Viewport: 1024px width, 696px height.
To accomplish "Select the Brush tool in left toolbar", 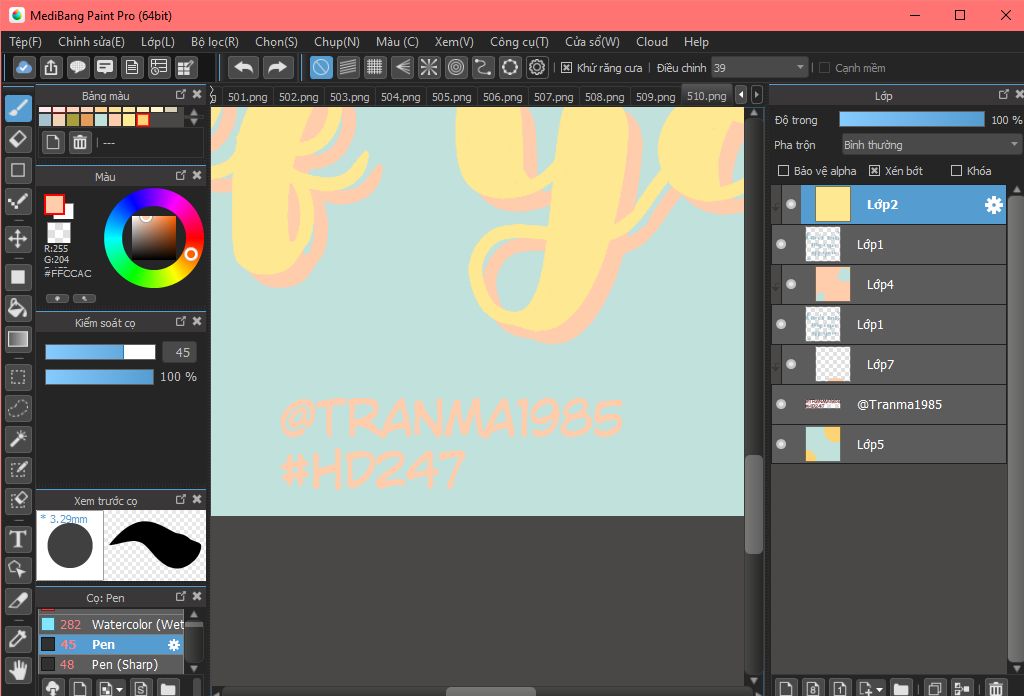I will [18, 108].
